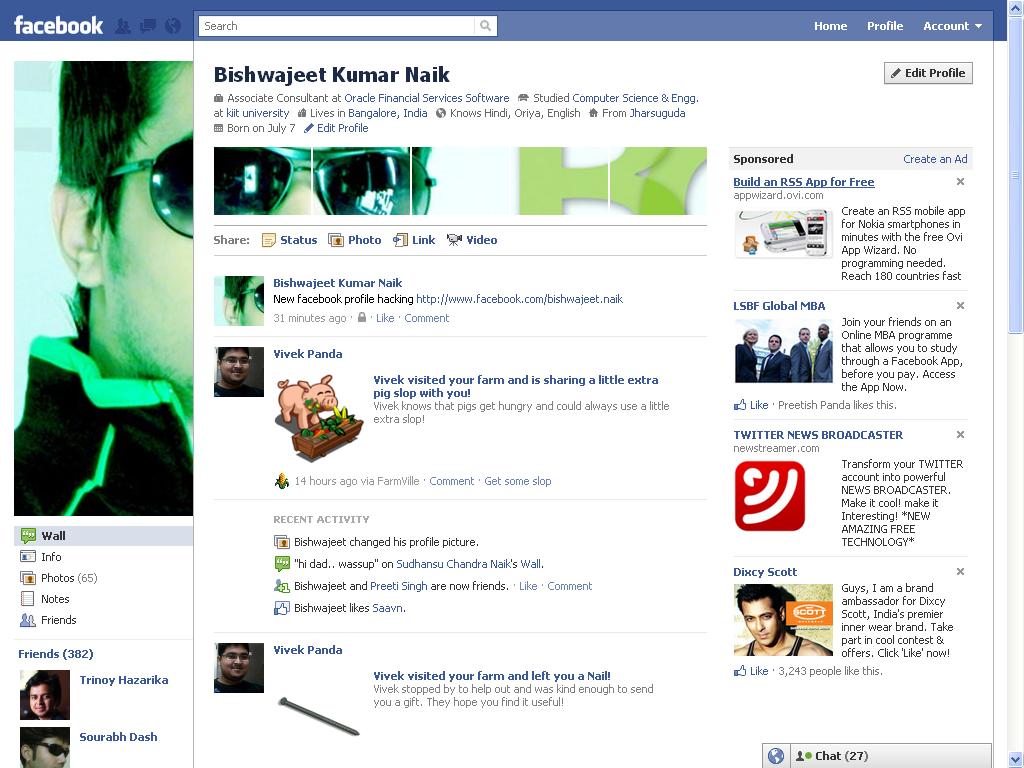Open the notifications globe icon in header
This screenshot has height=768, width=1024.
pyautogui.click(x=173, y=26)
